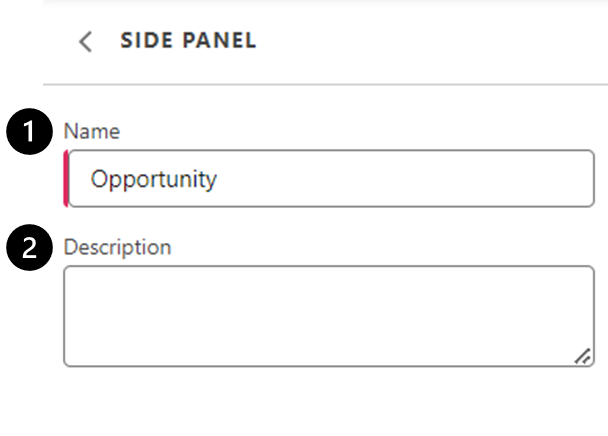Click empty space right of Description label
This screenshot has width=608, height=436.
pyautogui.click(x=380, y=247)
